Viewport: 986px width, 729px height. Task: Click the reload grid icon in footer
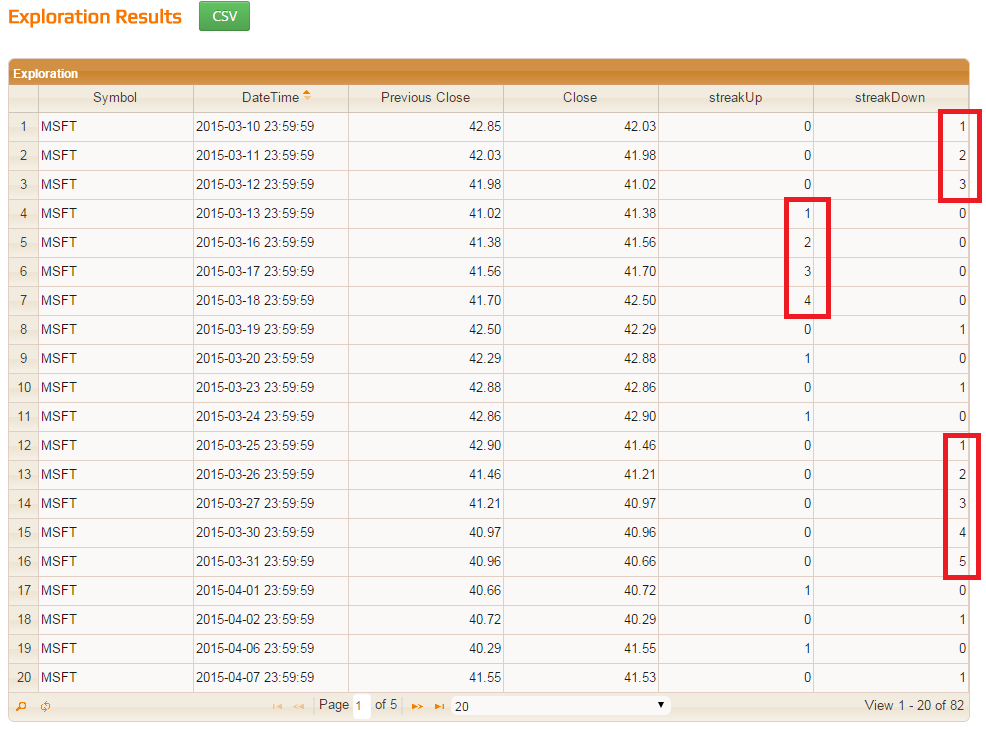point(45,706)
